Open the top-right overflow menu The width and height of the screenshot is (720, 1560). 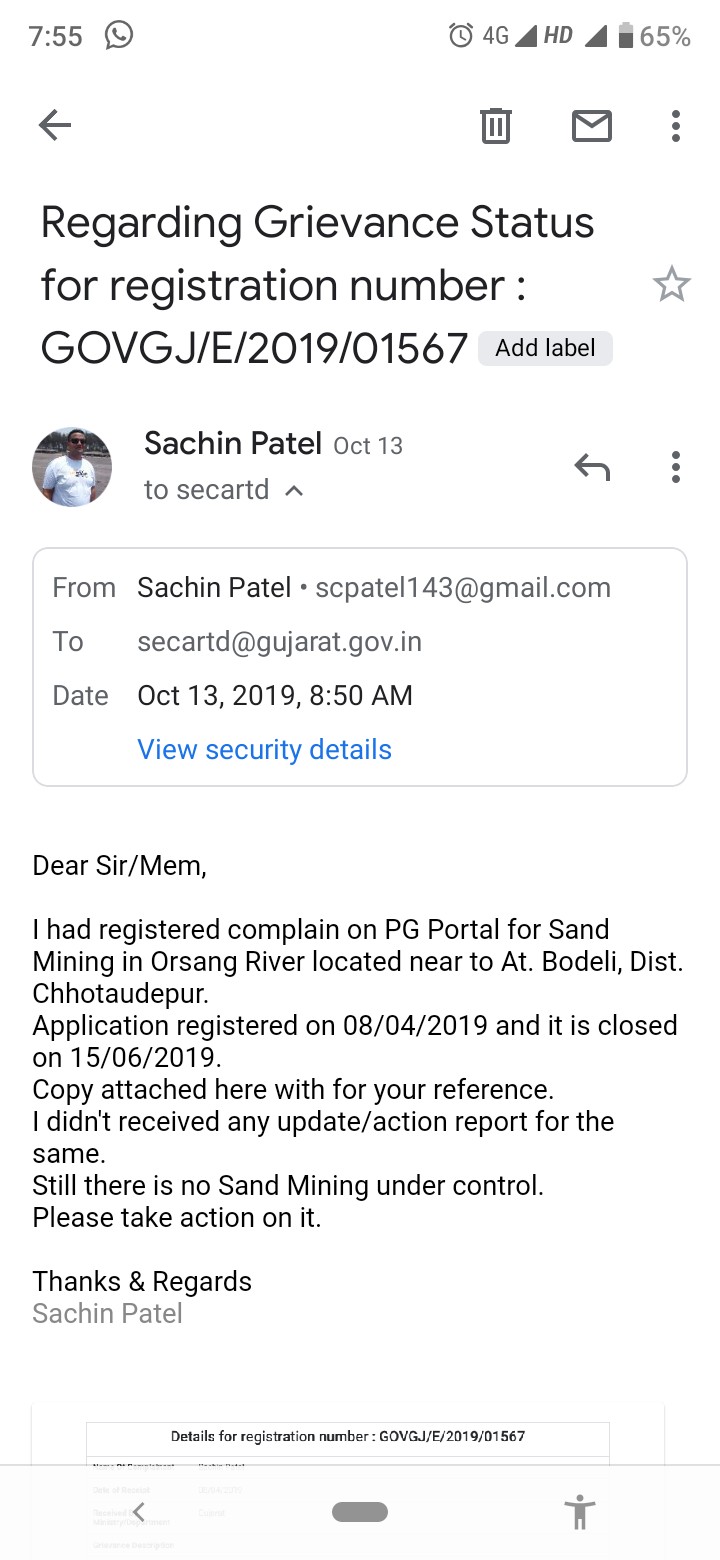click(x=676, y=126)
